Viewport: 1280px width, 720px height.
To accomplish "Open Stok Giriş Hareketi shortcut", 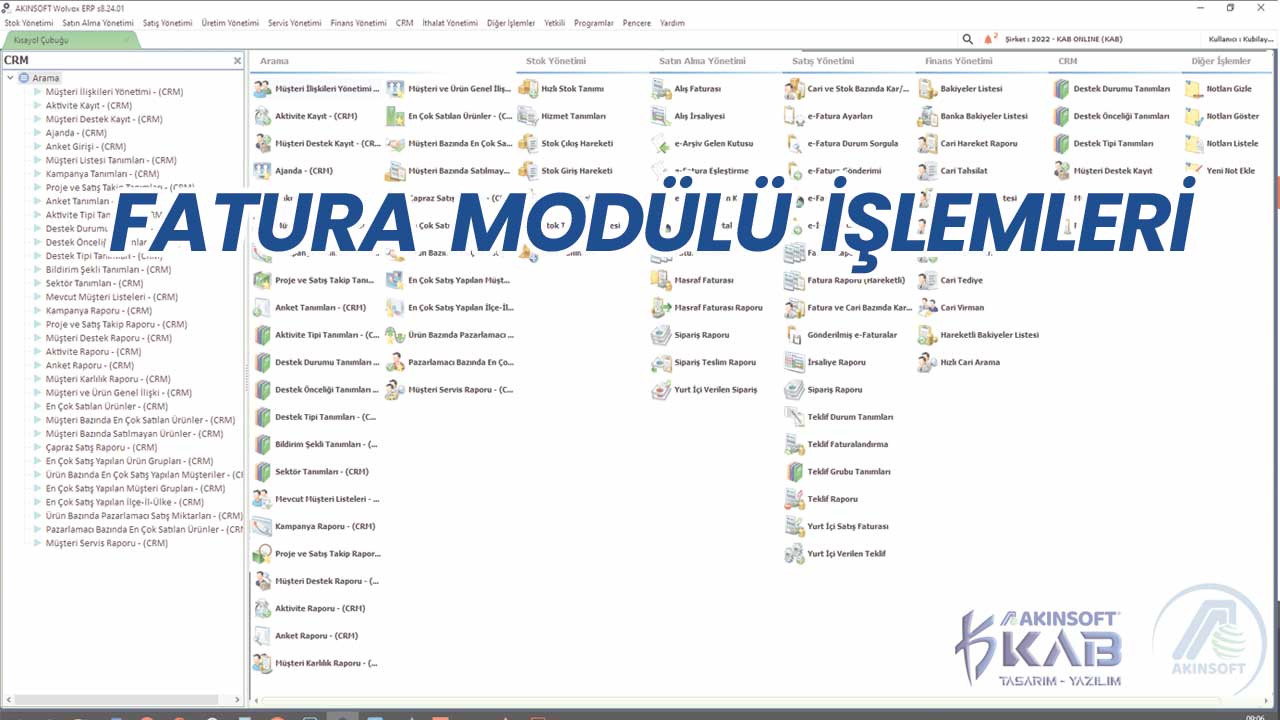I will click(x=565, y=171).
